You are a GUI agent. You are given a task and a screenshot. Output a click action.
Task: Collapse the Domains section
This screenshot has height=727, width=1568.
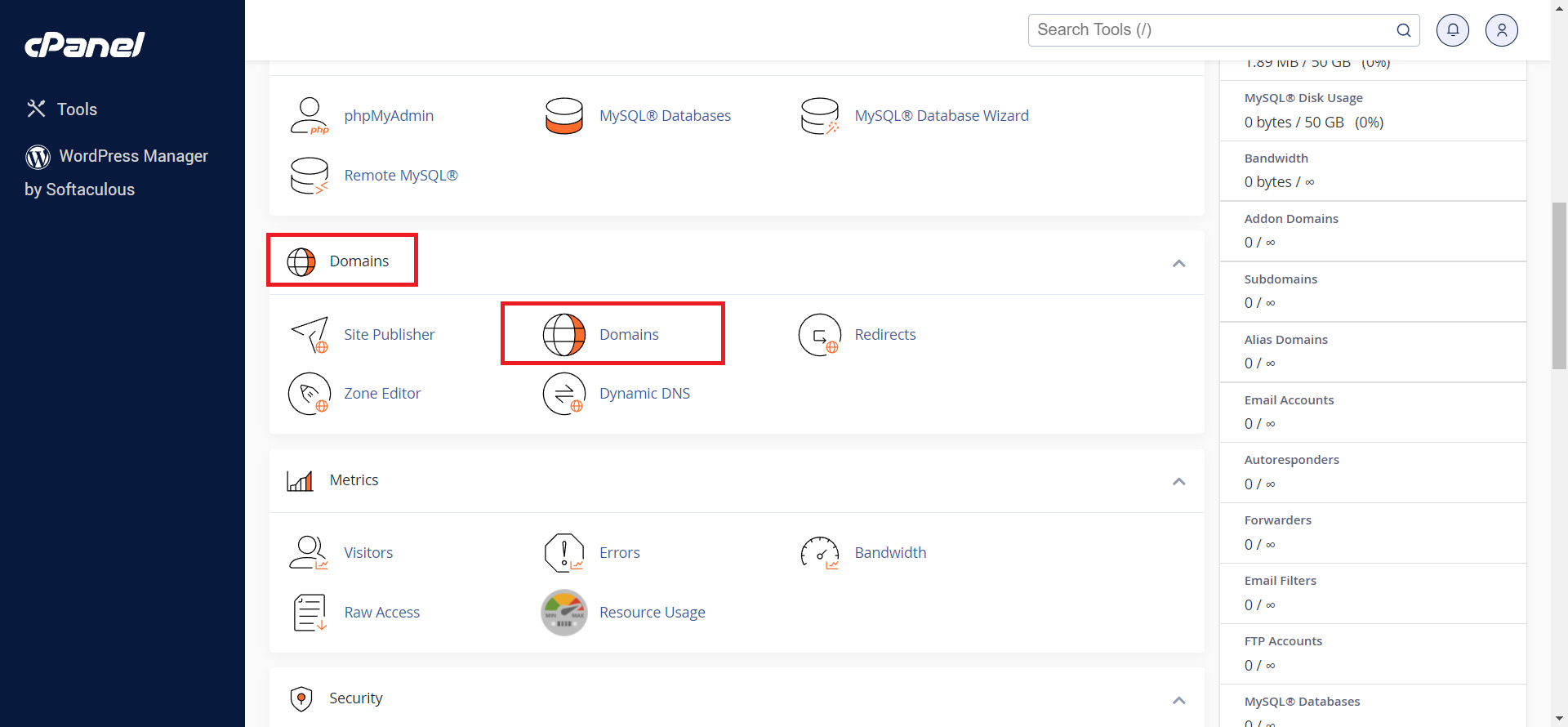(1179, 263)
